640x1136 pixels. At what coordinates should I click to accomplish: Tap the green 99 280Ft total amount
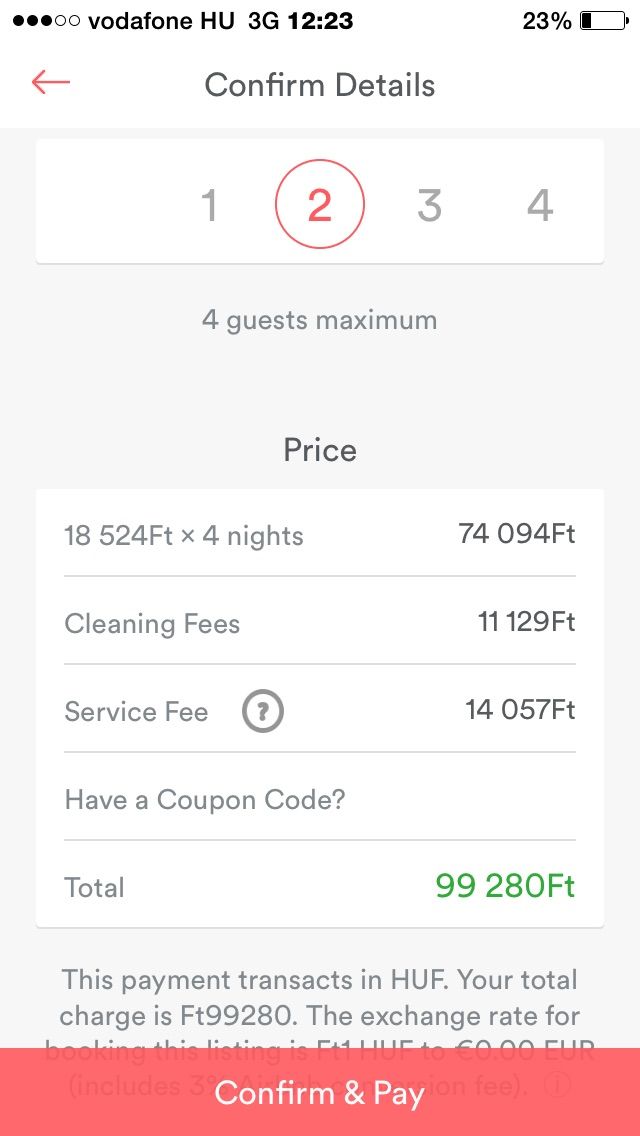(x=505, y=886)
